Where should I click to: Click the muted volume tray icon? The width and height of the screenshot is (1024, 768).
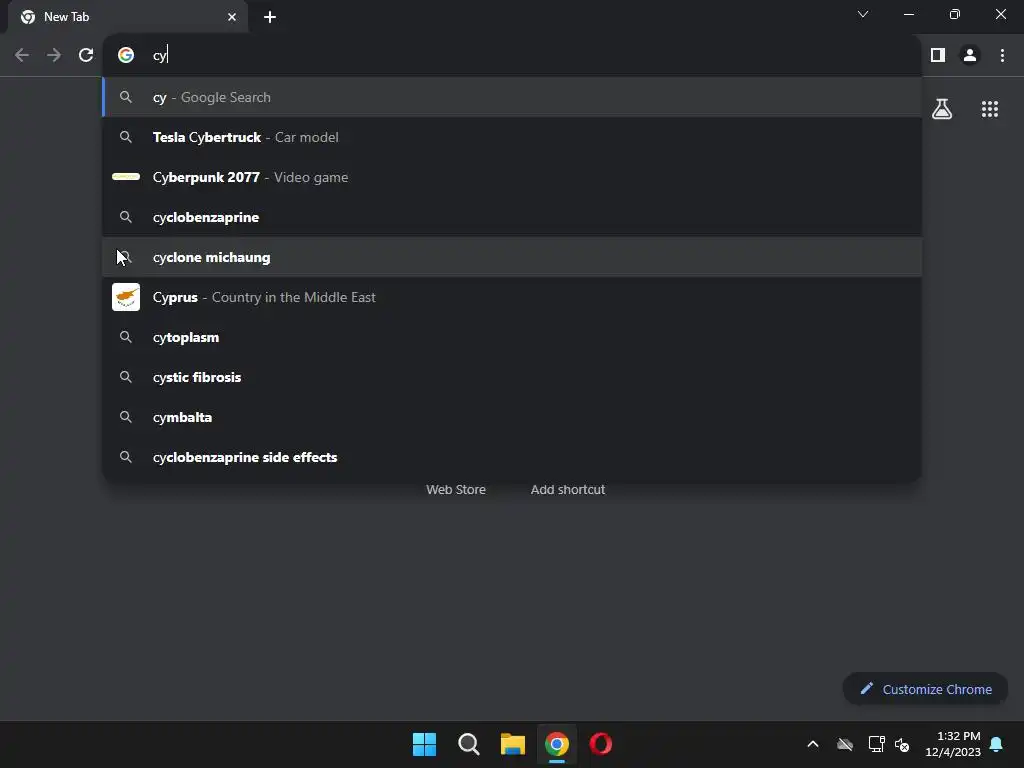pyautogui.click(x=902, y=744)
